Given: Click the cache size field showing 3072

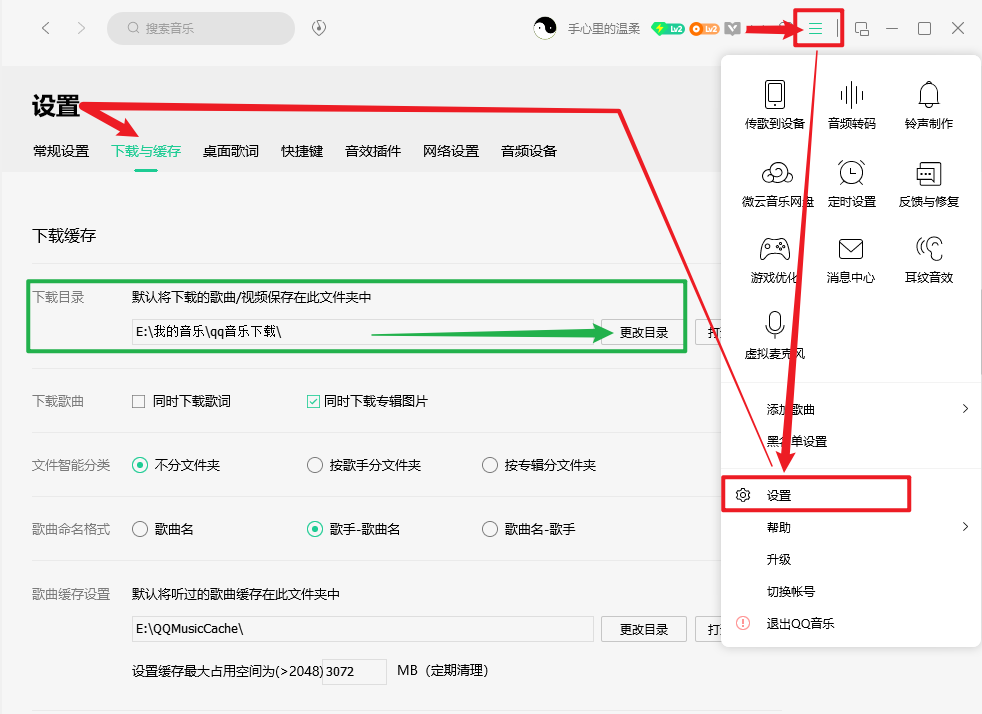Looking at the screenshot, I should (x=354, y=671).
